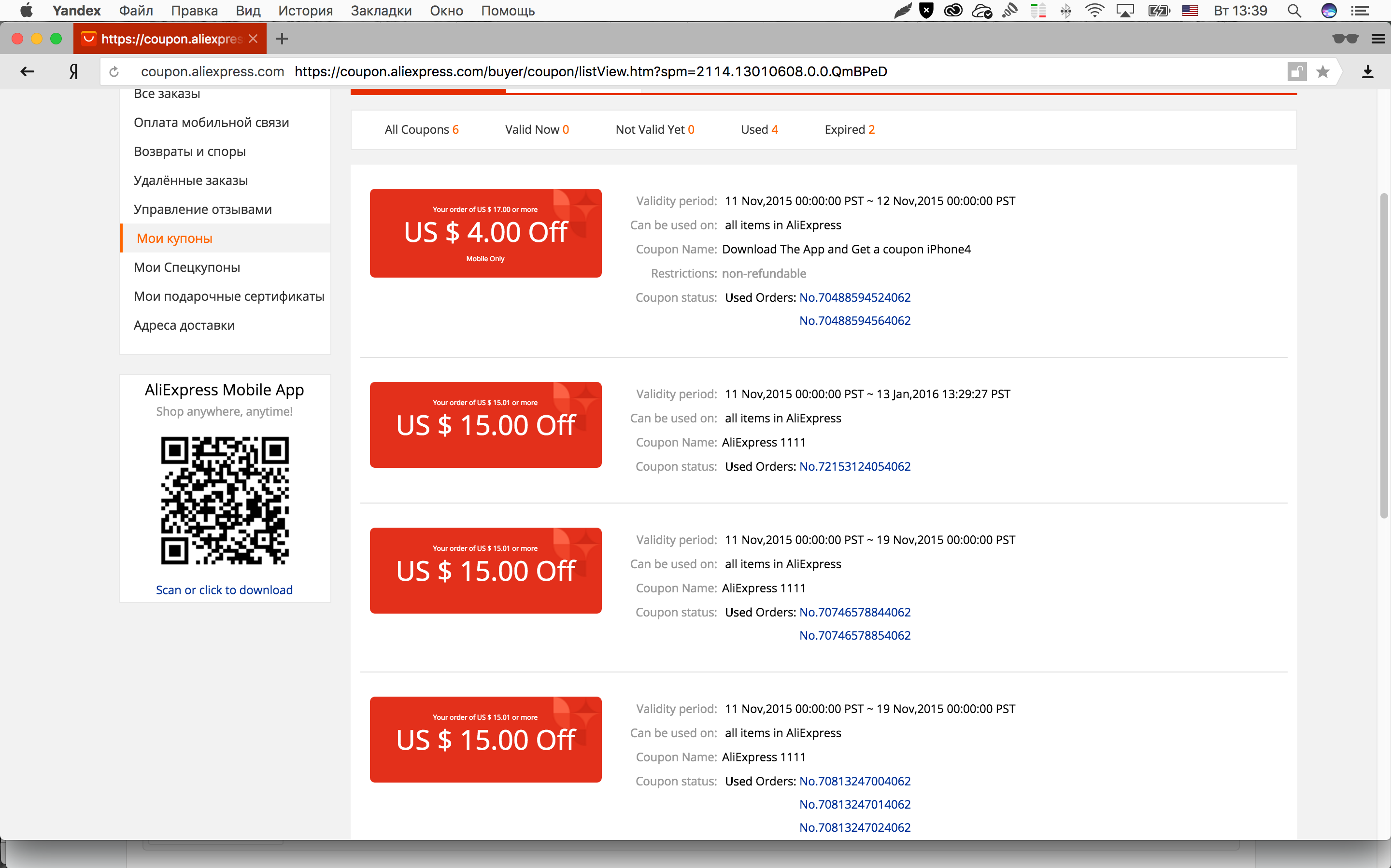Click the browser back arrow
The image size is (1391, 868).
pyautogui.click(x=27, y=71)
